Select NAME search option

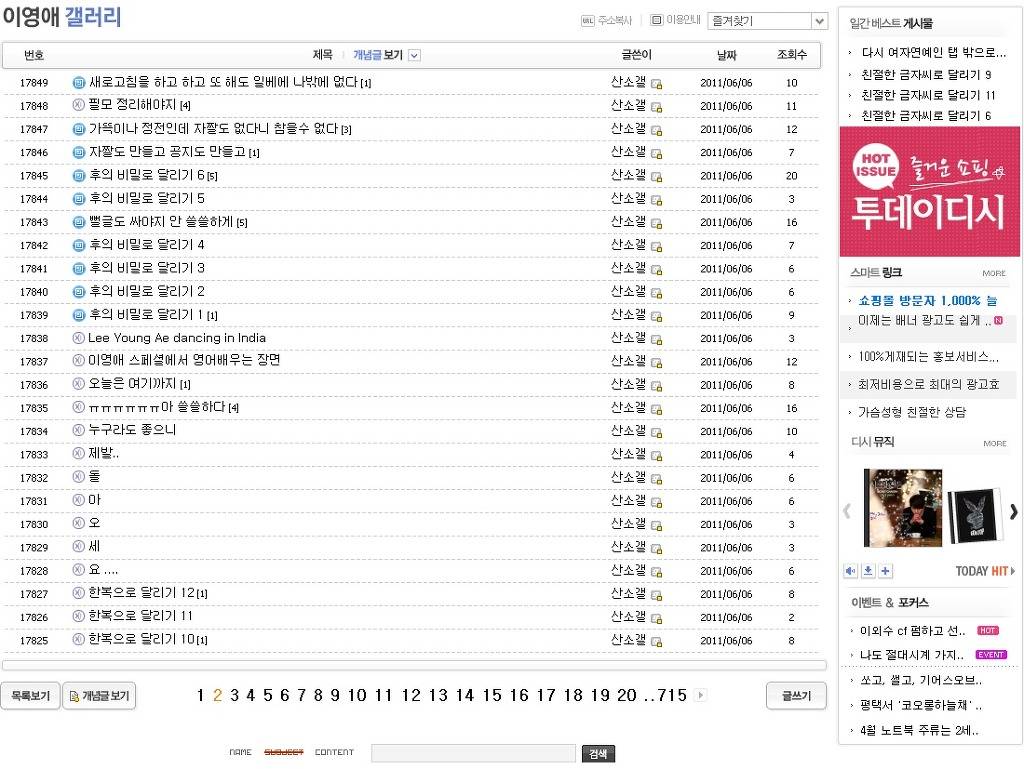click(x=240, y=752)
